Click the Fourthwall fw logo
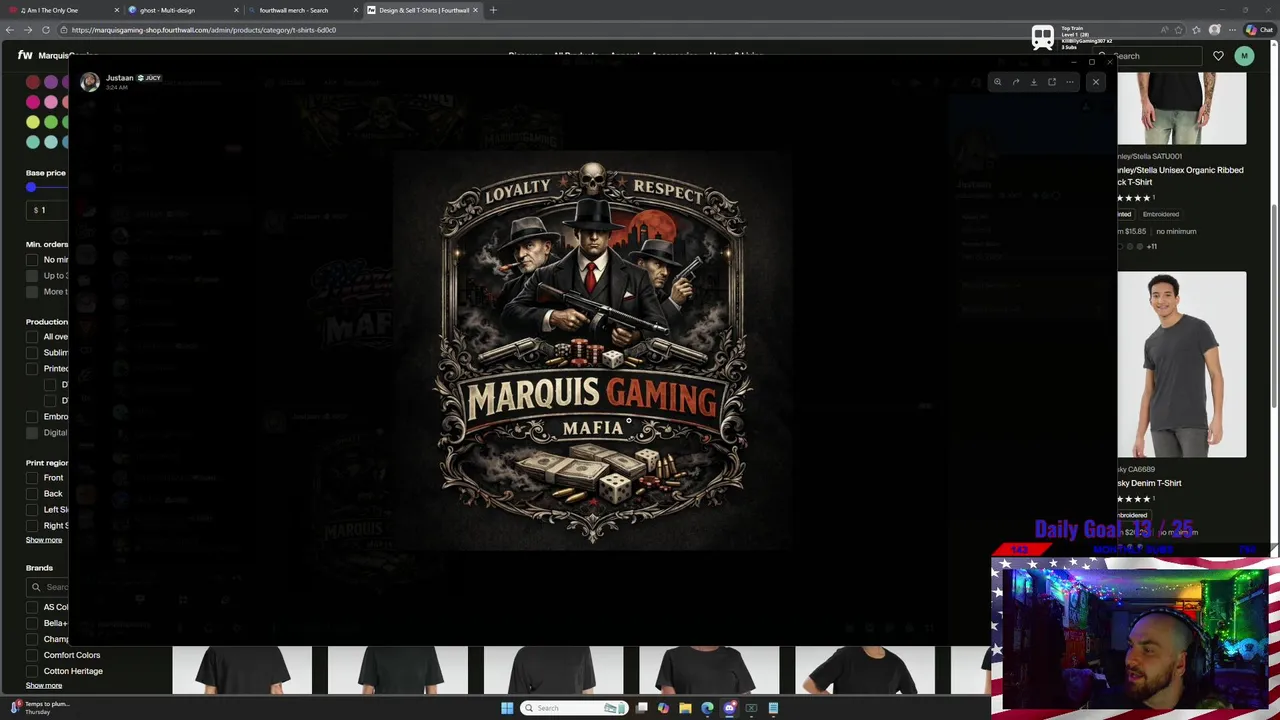 25,55
